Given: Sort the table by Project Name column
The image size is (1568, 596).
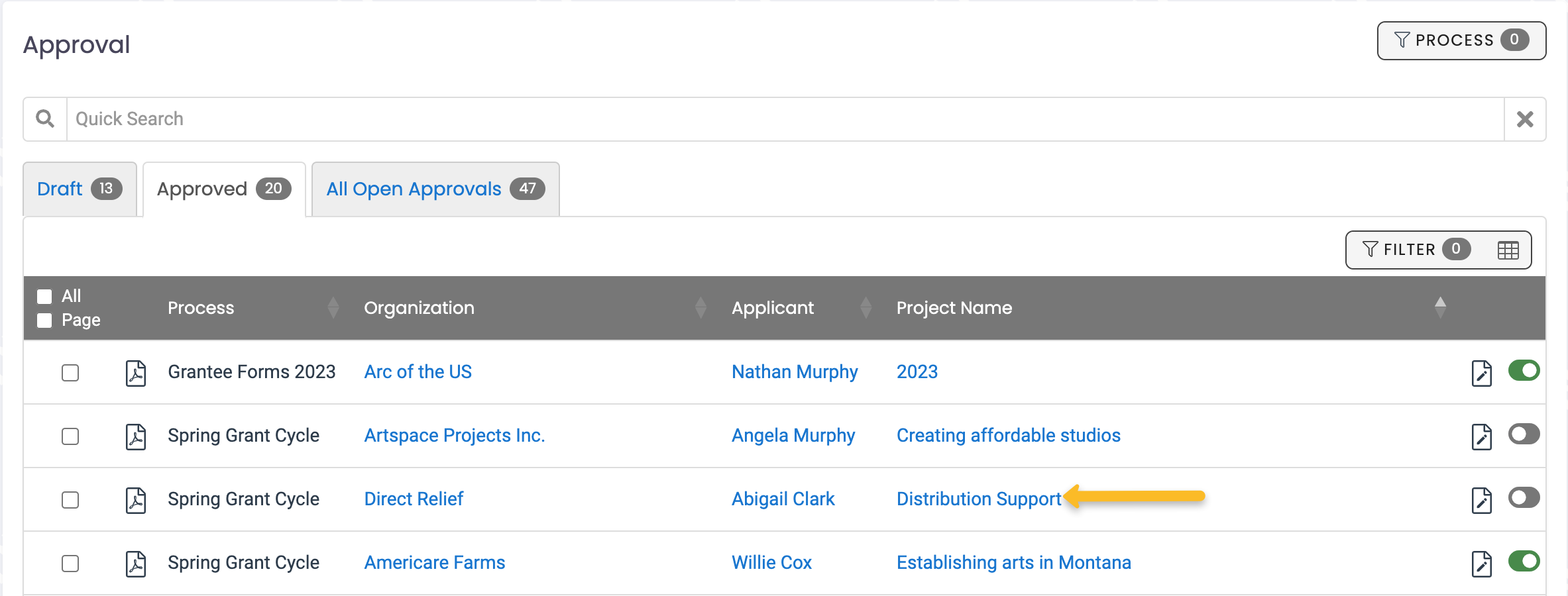Looking at the screenshot, I should [1439, 307].
